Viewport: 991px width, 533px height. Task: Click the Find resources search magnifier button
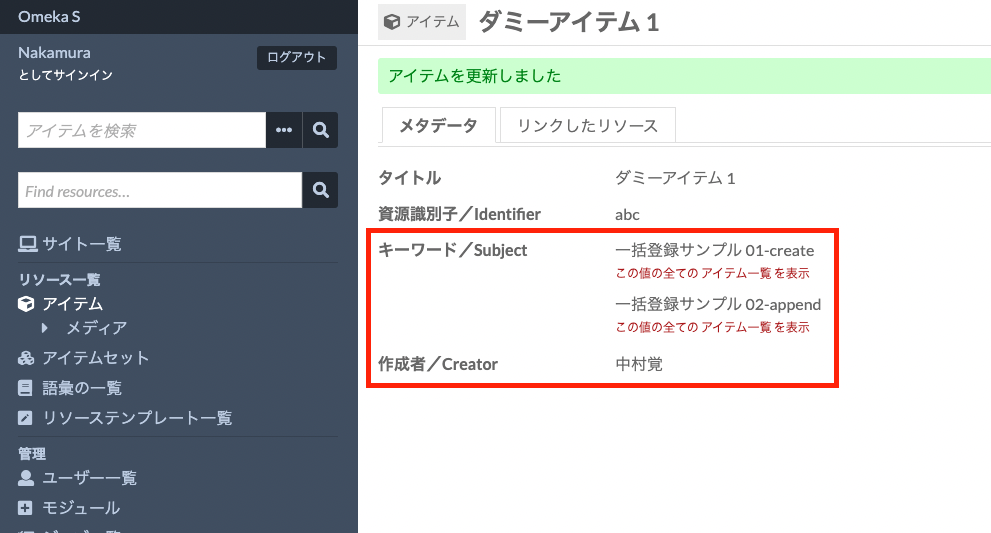pos(320,190)
